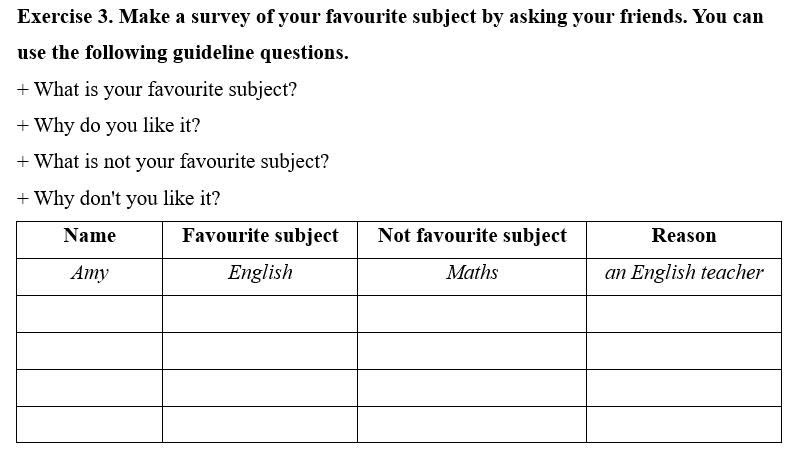Select the "Favourite subject" header cell
This screenshot has height=454, width=798.
point(260,236)
